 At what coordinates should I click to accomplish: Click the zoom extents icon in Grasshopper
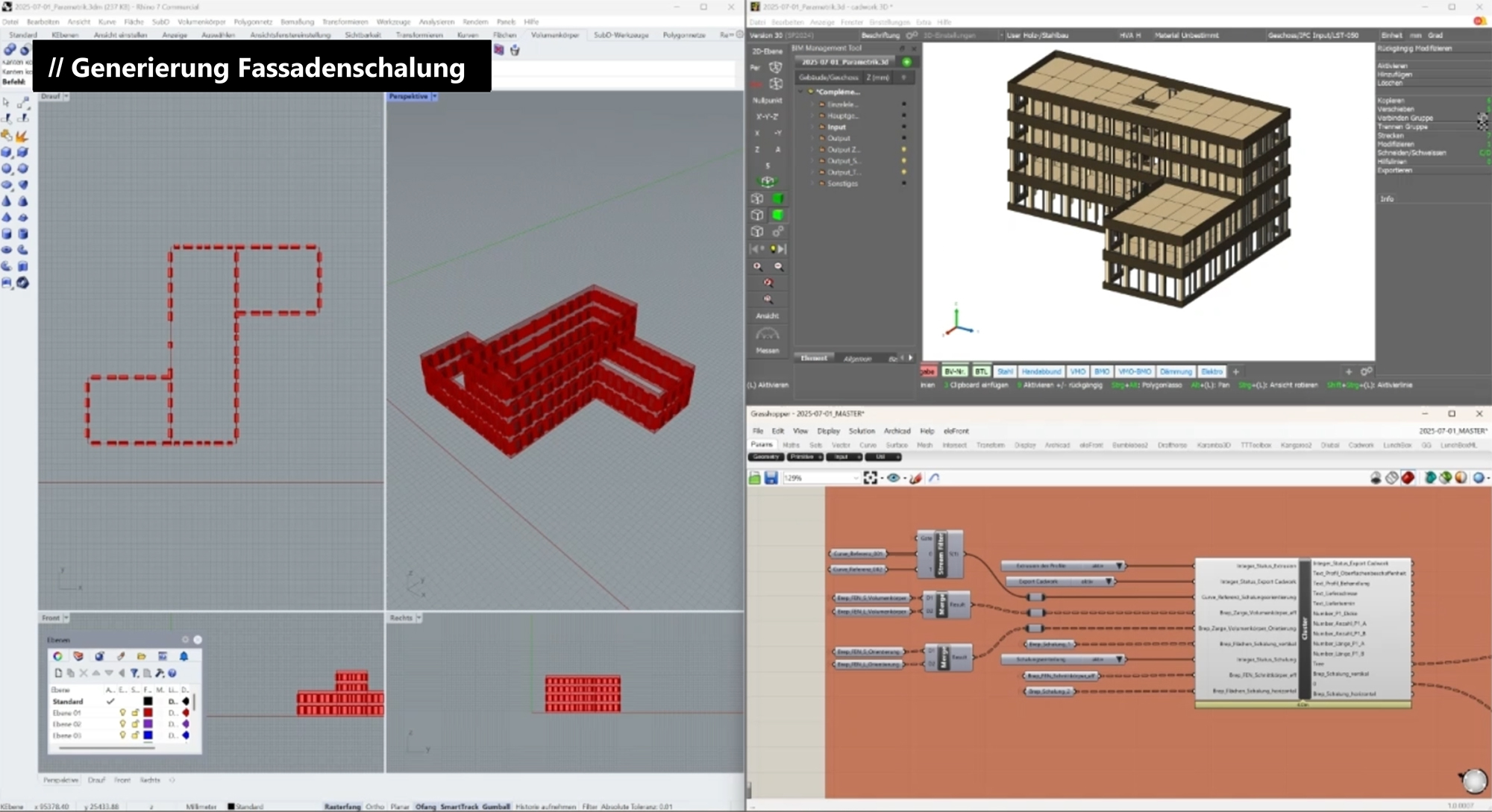click(x=870, y=478)
